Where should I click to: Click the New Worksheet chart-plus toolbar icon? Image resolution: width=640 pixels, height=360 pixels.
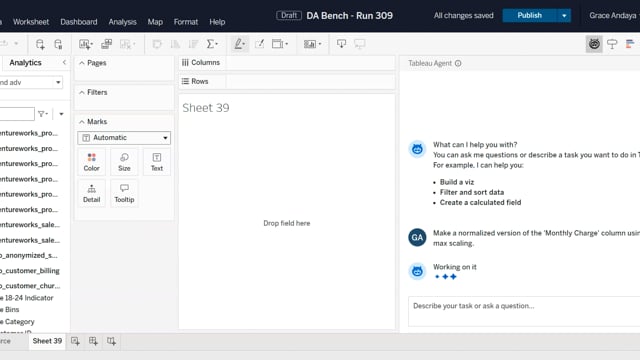pos(85,44)
